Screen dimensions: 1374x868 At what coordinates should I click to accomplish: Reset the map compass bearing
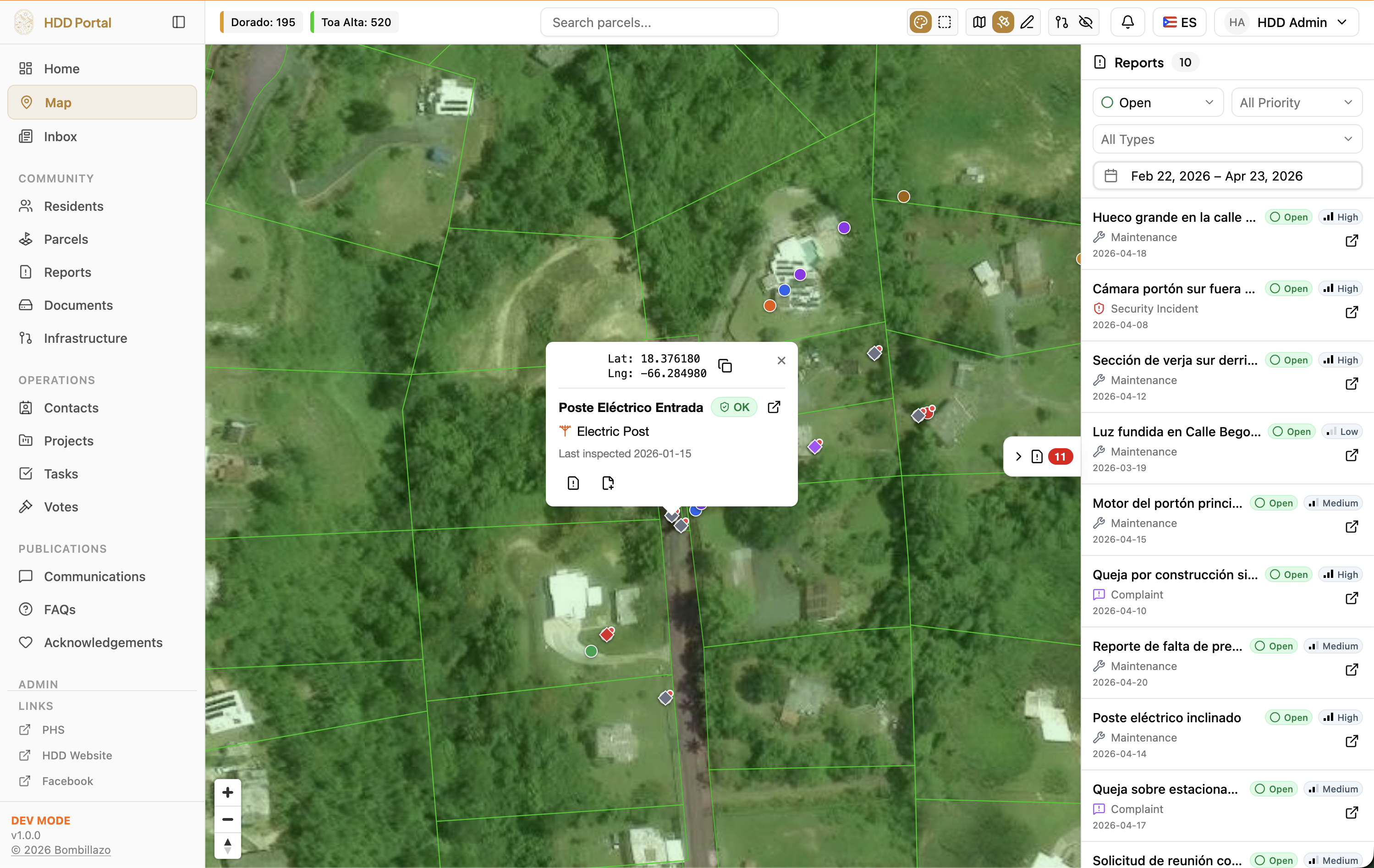point(228,846)
